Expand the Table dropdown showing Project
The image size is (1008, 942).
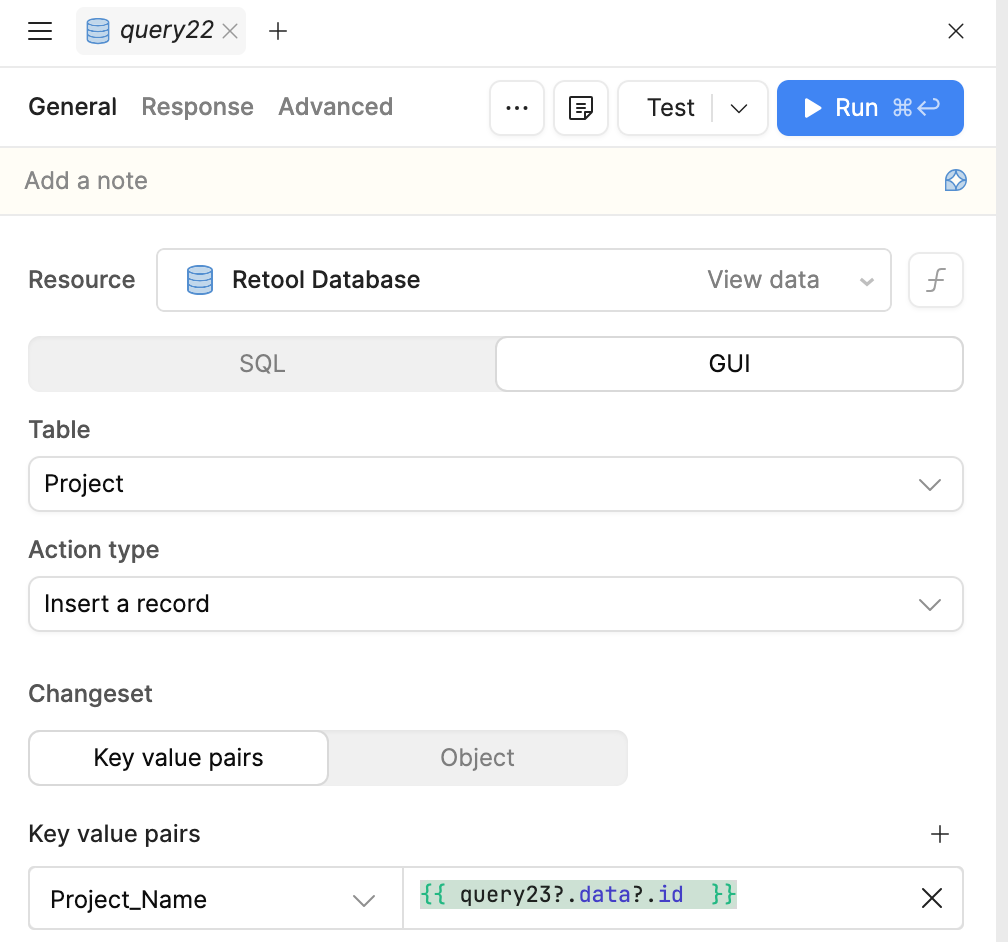(x=495, y=484)
